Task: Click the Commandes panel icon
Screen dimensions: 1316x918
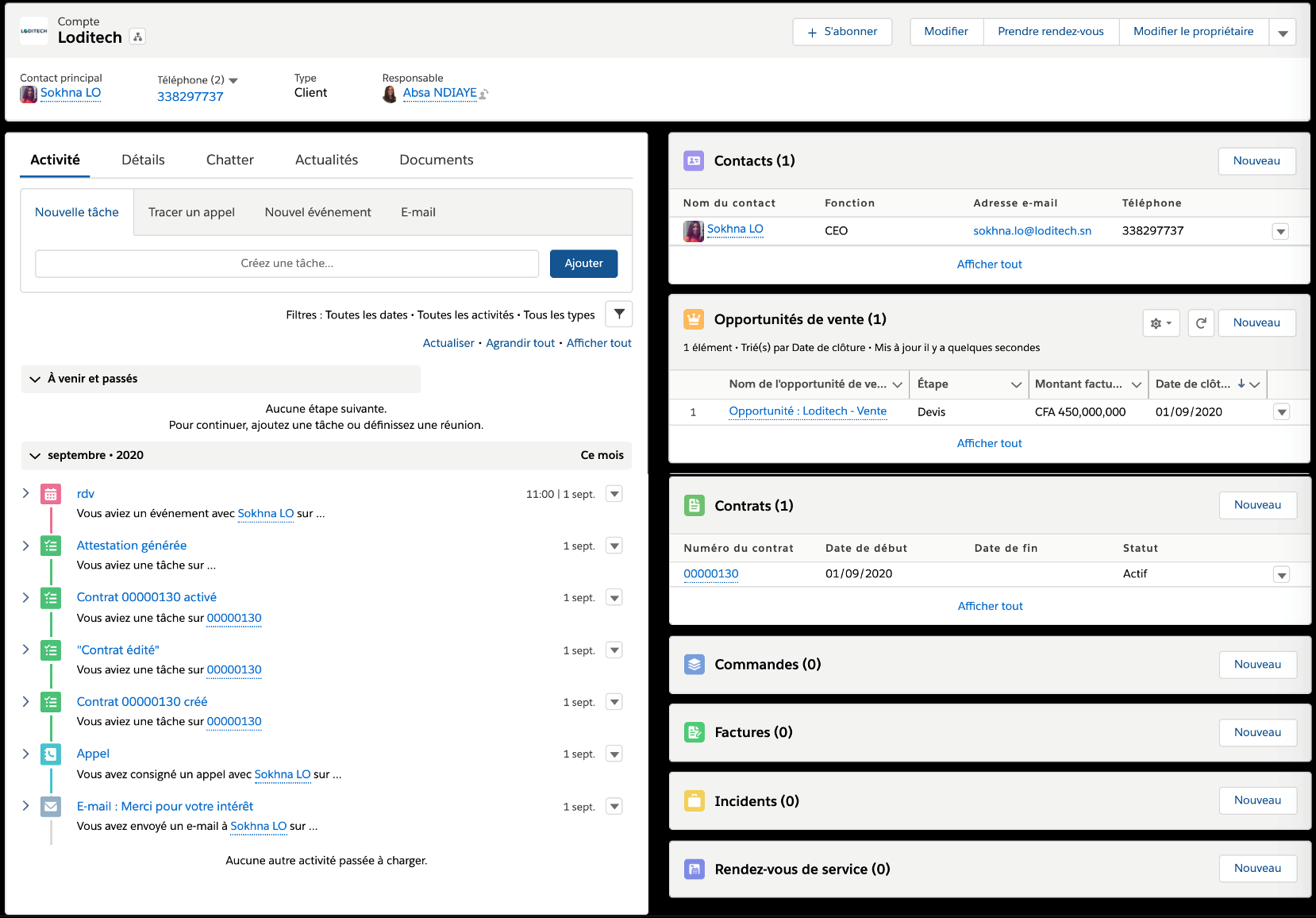Action: click(x=695, y=665)
